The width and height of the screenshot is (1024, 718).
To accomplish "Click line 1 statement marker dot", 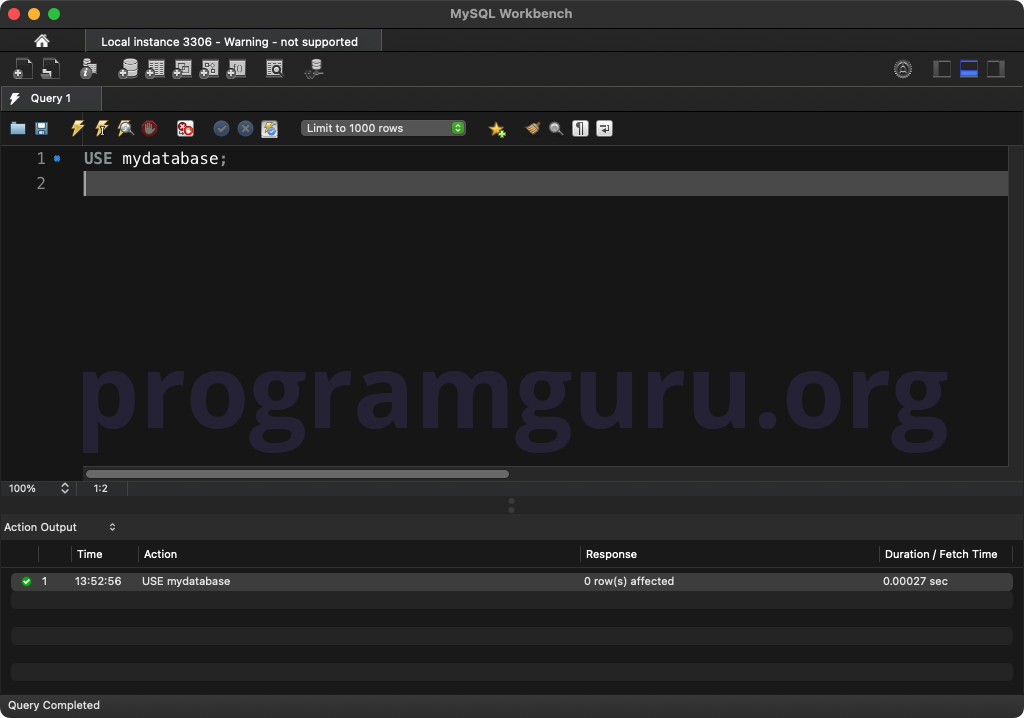I will pyautogui.click(x=57, y=158).
